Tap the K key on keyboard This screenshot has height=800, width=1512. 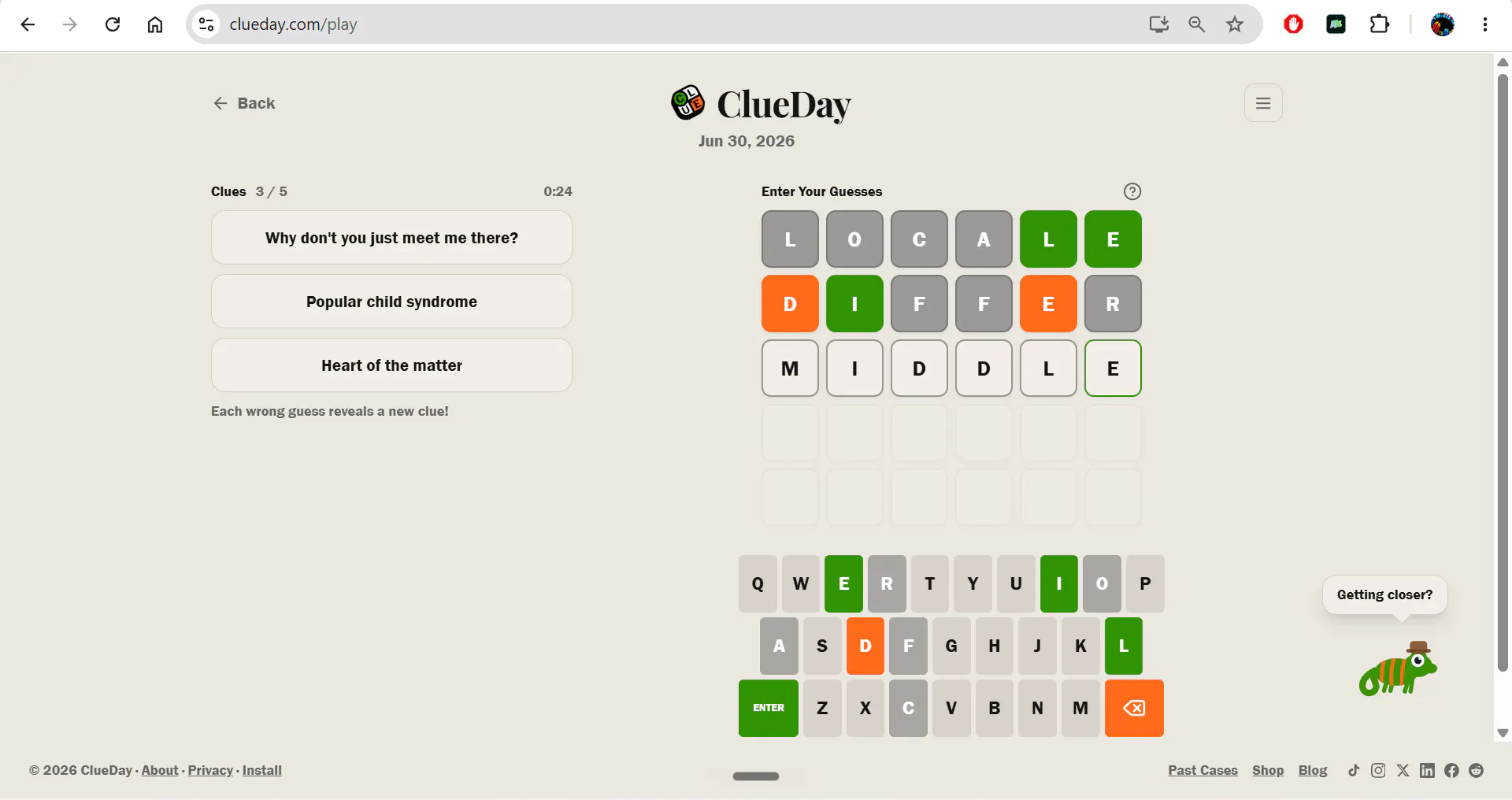point(1080,646)
